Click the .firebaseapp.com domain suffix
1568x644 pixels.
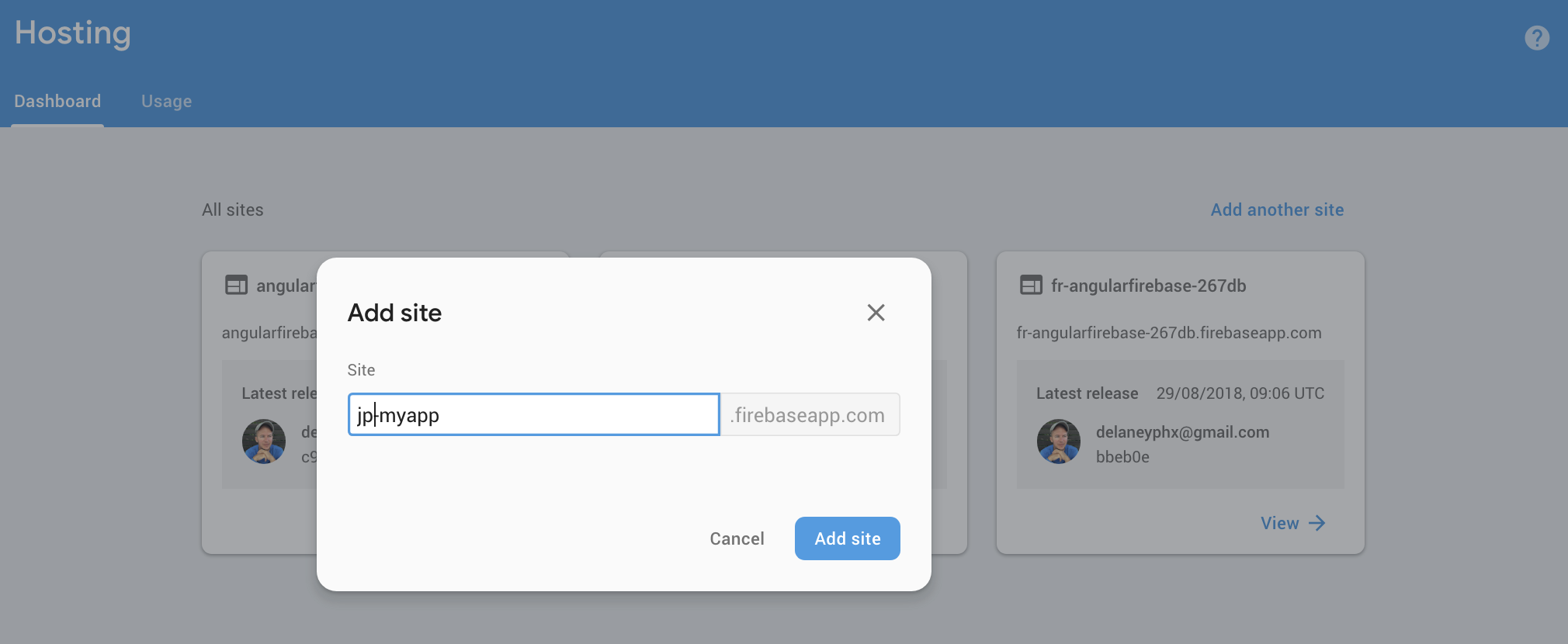coord(808,414)
